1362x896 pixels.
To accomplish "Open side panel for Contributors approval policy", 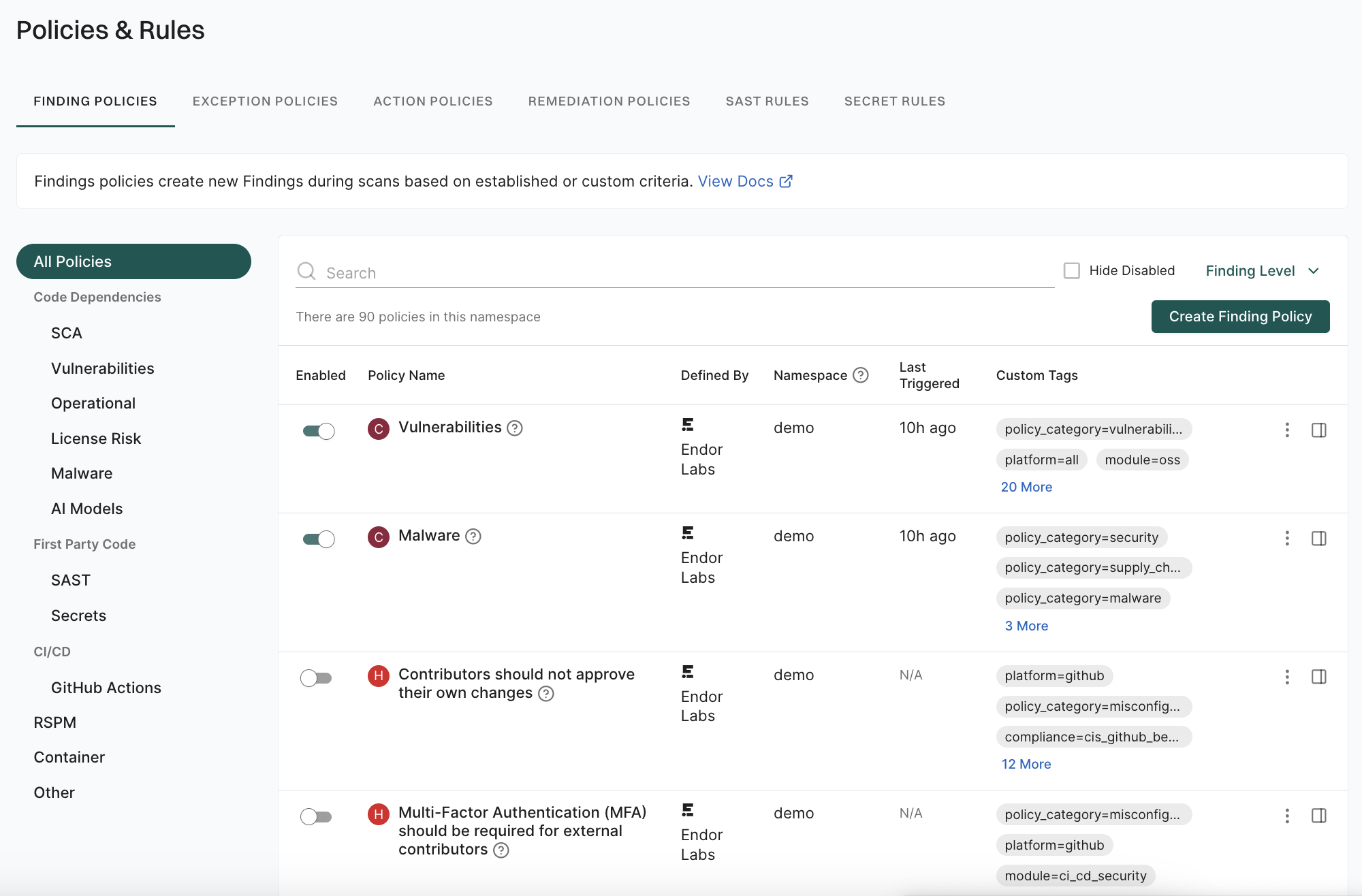I will (x=1318, y=677).
